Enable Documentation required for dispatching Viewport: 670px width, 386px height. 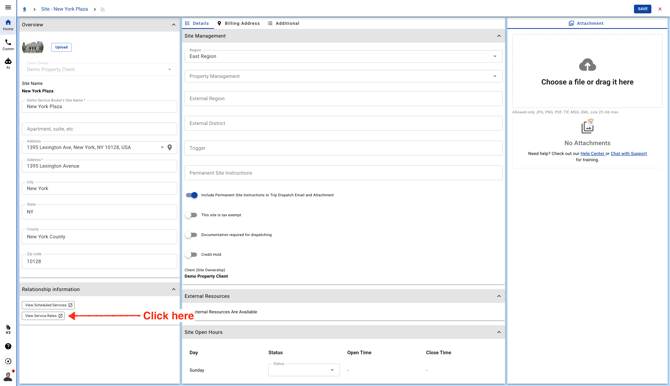(x=191, y=235)
